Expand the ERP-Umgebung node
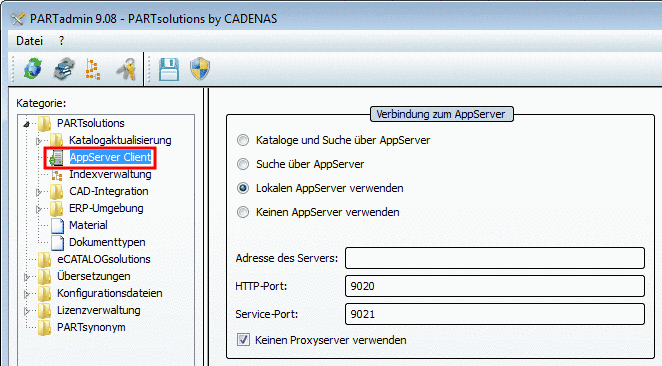This screenshot has height=366, width=662. click(x=39, y=209)
